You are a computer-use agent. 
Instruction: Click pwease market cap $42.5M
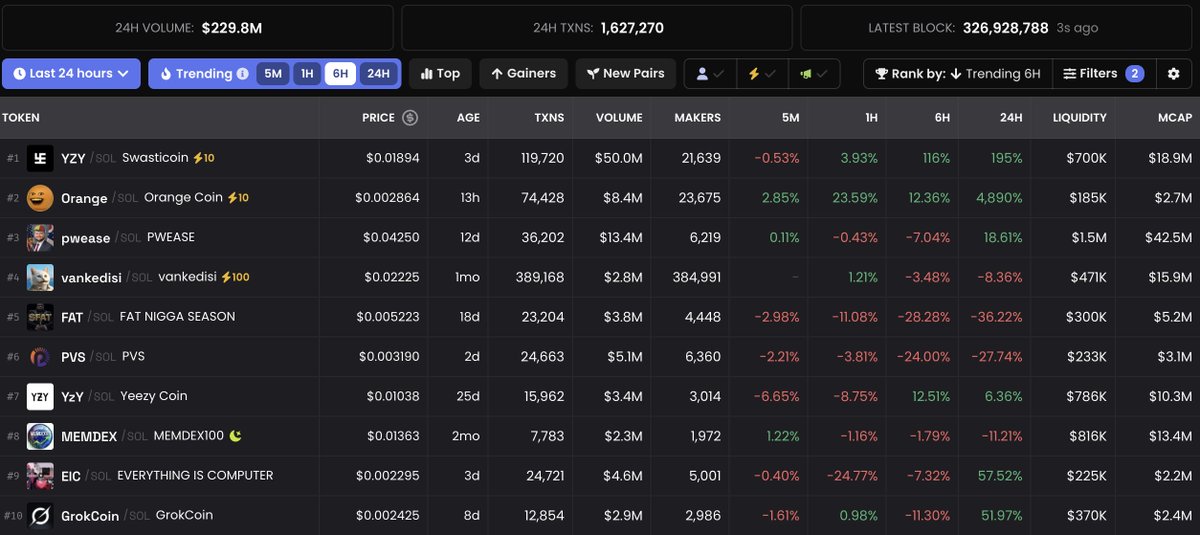(1170, 238)
